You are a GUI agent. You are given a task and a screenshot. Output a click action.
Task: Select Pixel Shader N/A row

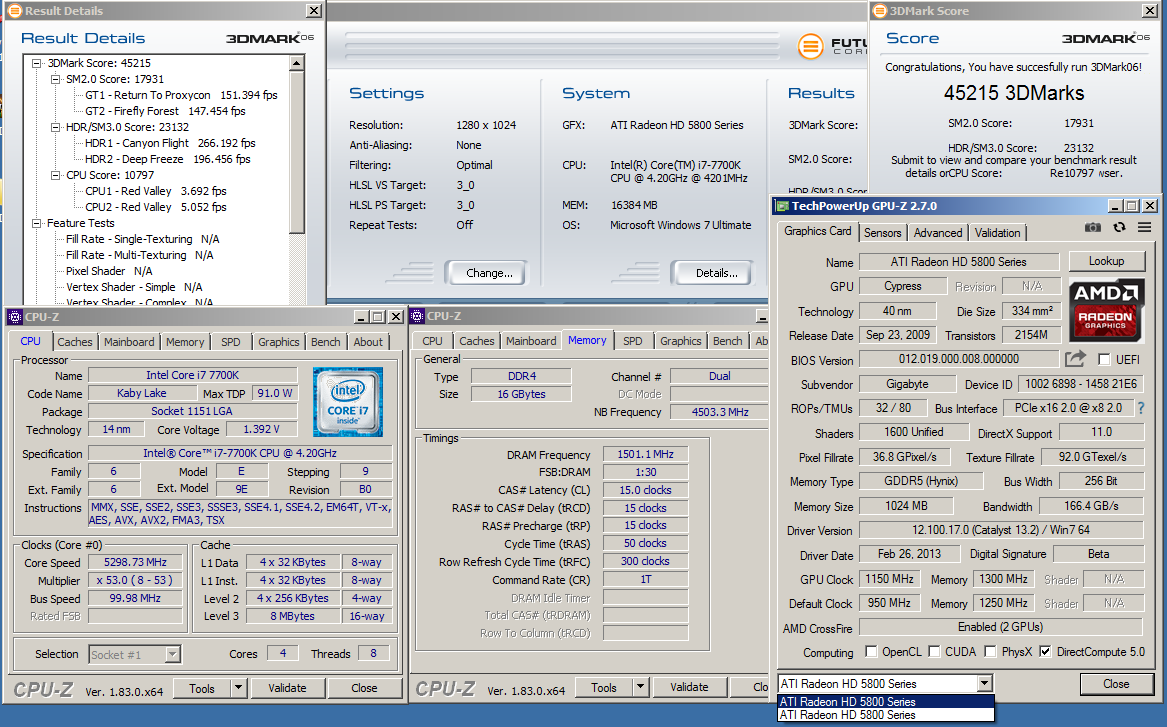[109, 272]
